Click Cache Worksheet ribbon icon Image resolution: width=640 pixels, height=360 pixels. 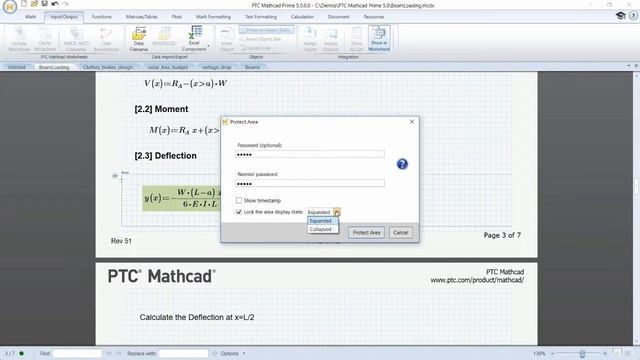(45, 39)
